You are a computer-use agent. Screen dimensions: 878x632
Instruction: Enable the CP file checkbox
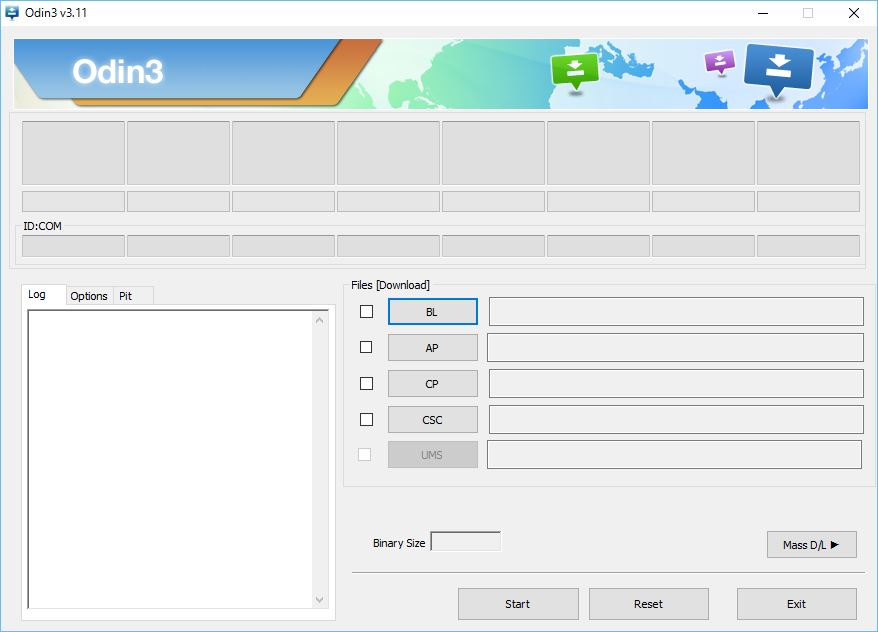(366, 383)
